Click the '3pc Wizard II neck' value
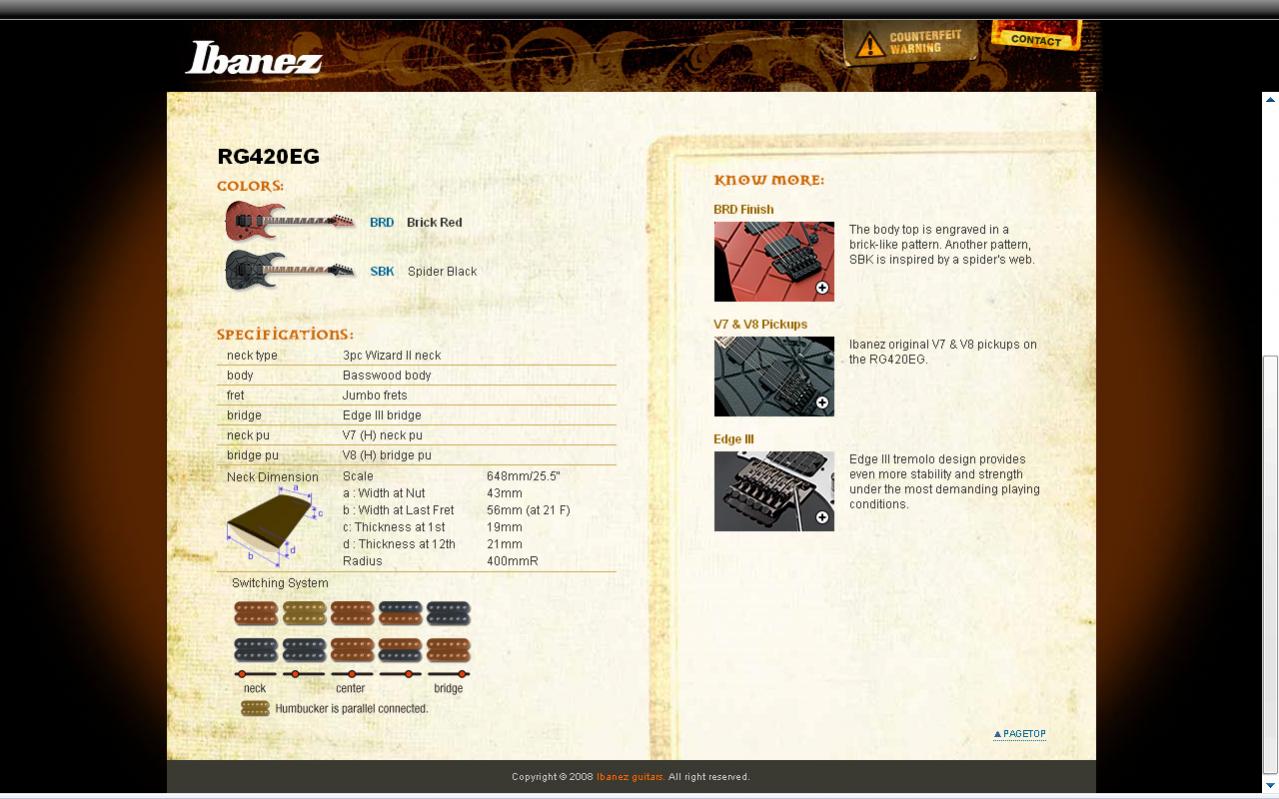The height and width of the screenshot is (799, 1279). click(x=392, y=356)
